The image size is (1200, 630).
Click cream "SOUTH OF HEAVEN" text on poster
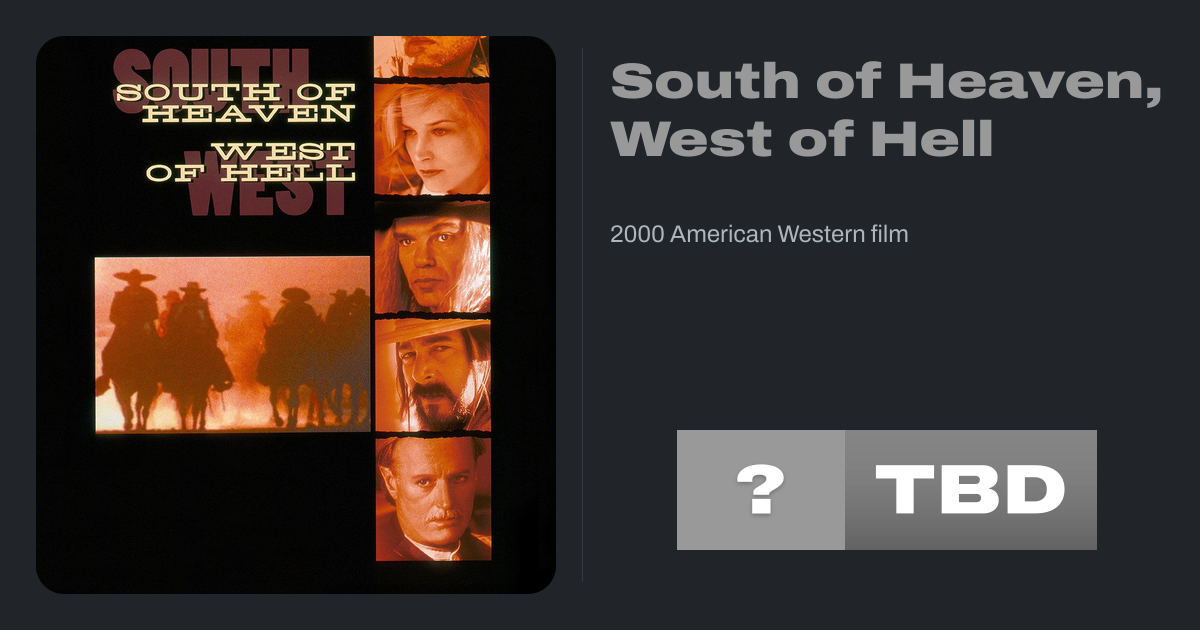click(235, 103)
